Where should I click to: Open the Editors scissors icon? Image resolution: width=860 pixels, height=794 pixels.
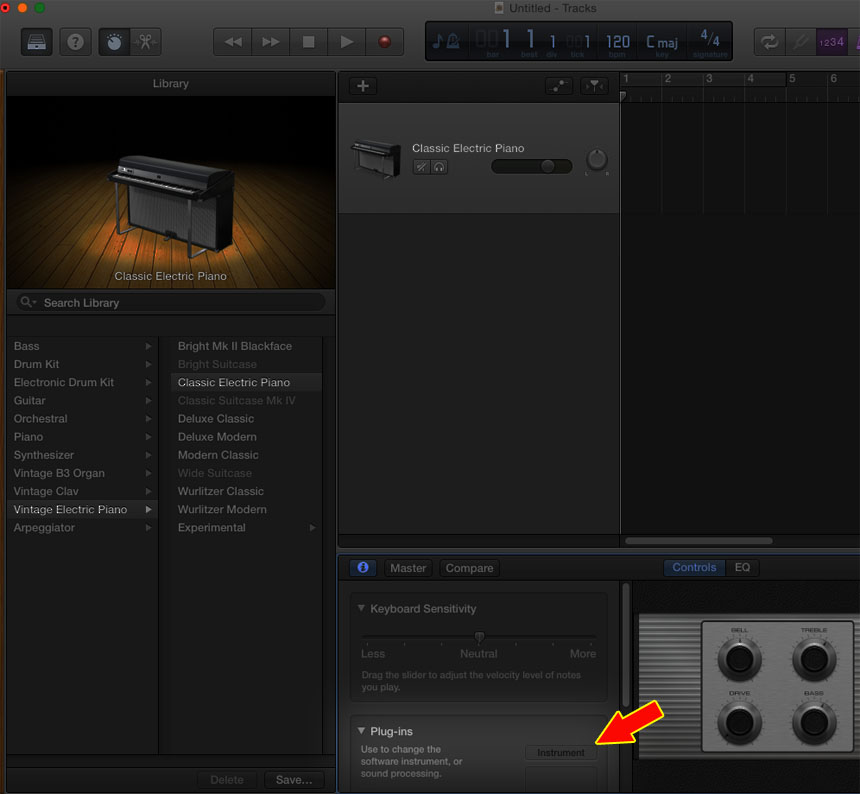point(145,42)
